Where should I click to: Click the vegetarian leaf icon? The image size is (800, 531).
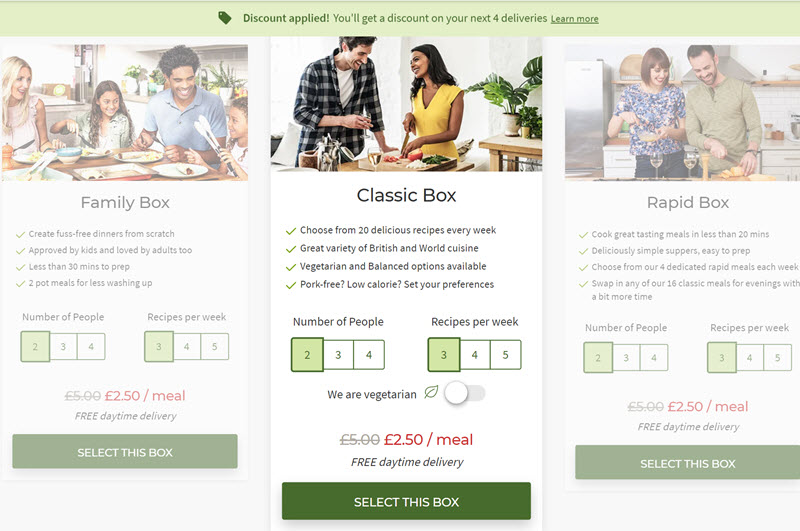(431, 392)
